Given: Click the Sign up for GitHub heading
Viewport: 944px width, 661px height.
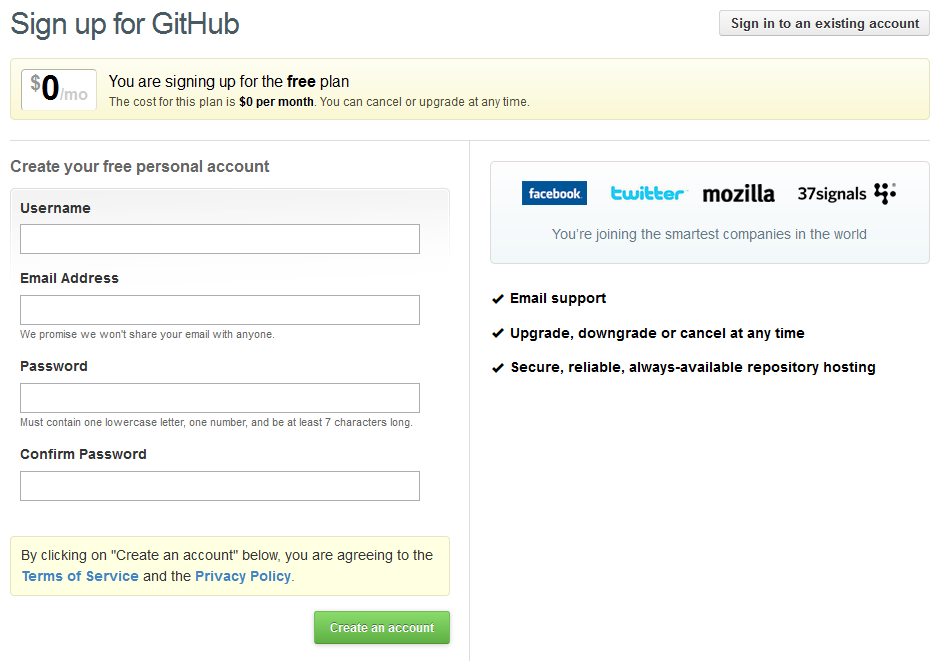Looking at the screenshot, I should coord(125,24).
